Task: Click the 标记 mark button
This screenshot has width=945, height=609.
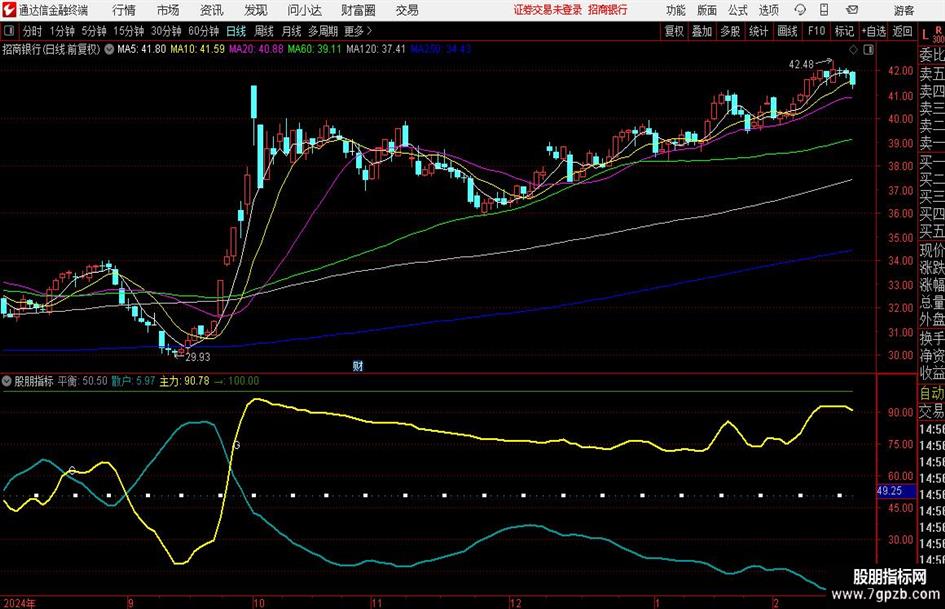Action: (844, 31)
